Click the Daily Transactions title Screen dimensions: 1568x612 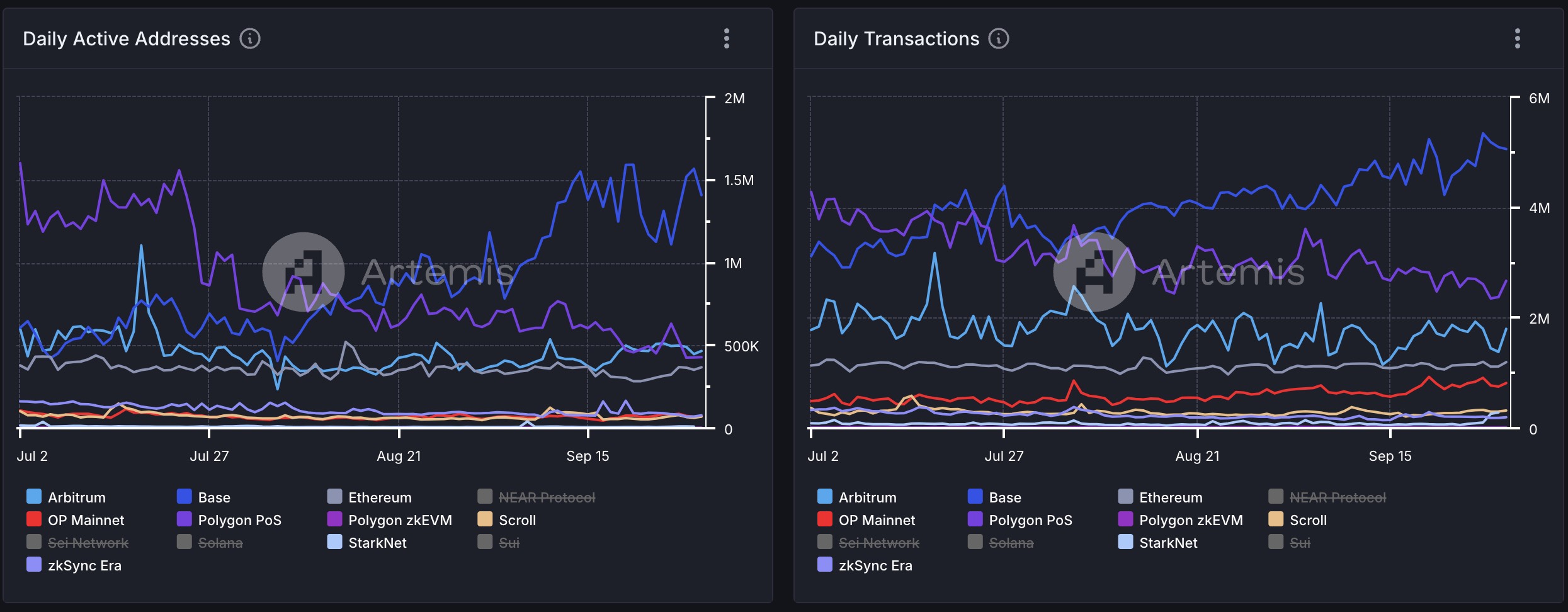click(897, 39)
